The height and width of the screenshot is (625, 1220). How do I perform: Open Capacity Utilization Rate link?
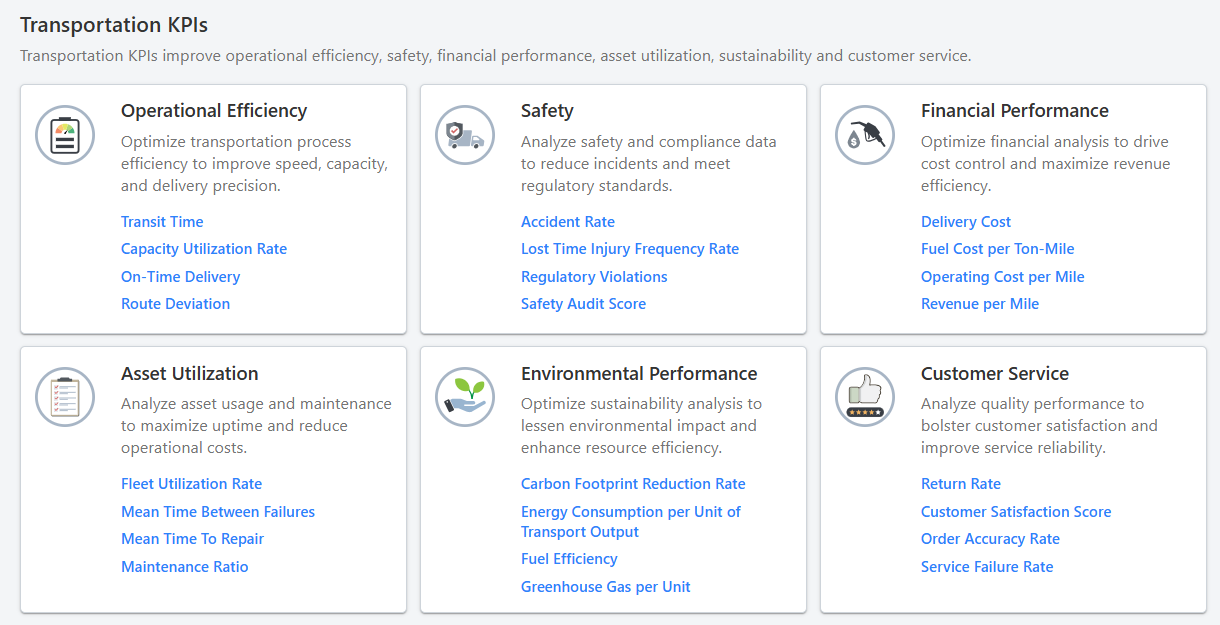(x=204, y=249)
